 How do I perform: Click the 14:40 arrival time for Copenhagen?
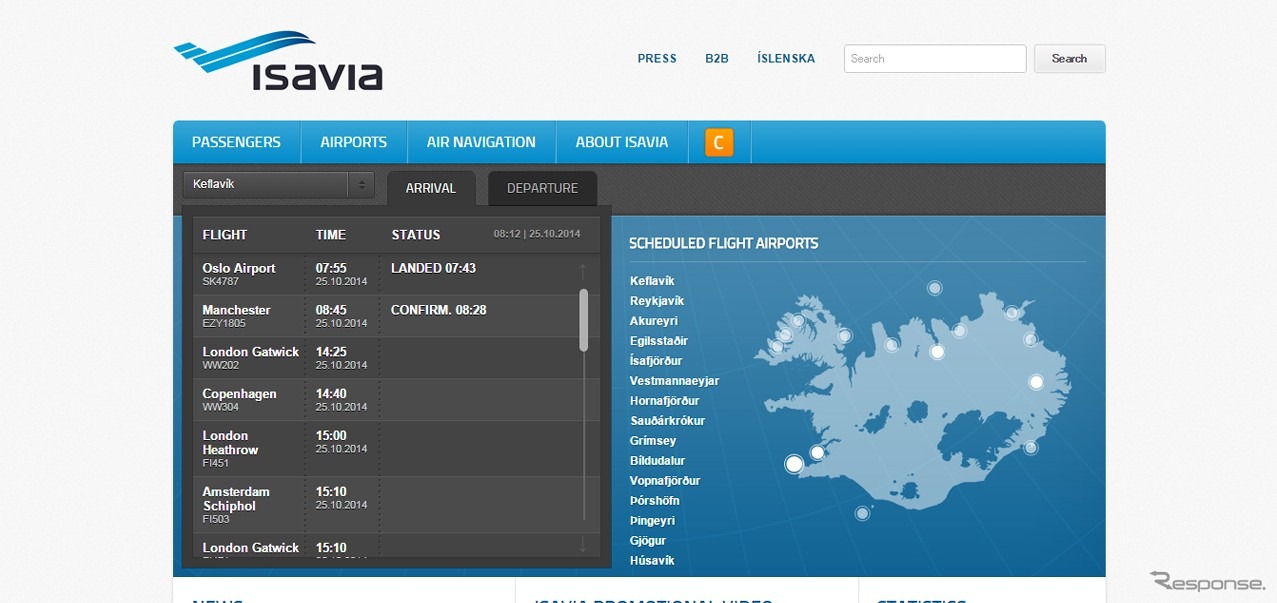pos(331,394)
